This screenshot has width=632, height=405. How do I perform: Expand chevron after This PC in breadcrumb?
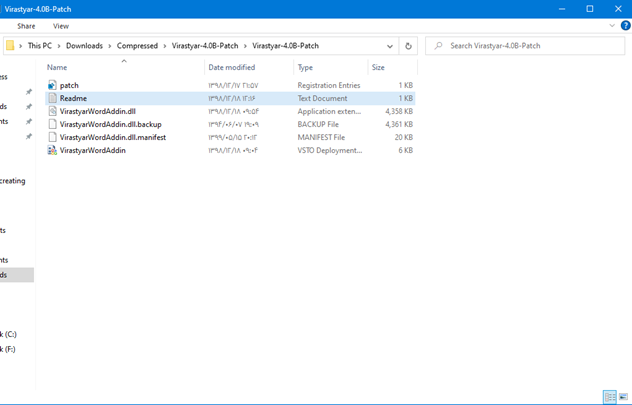[59, 46]
